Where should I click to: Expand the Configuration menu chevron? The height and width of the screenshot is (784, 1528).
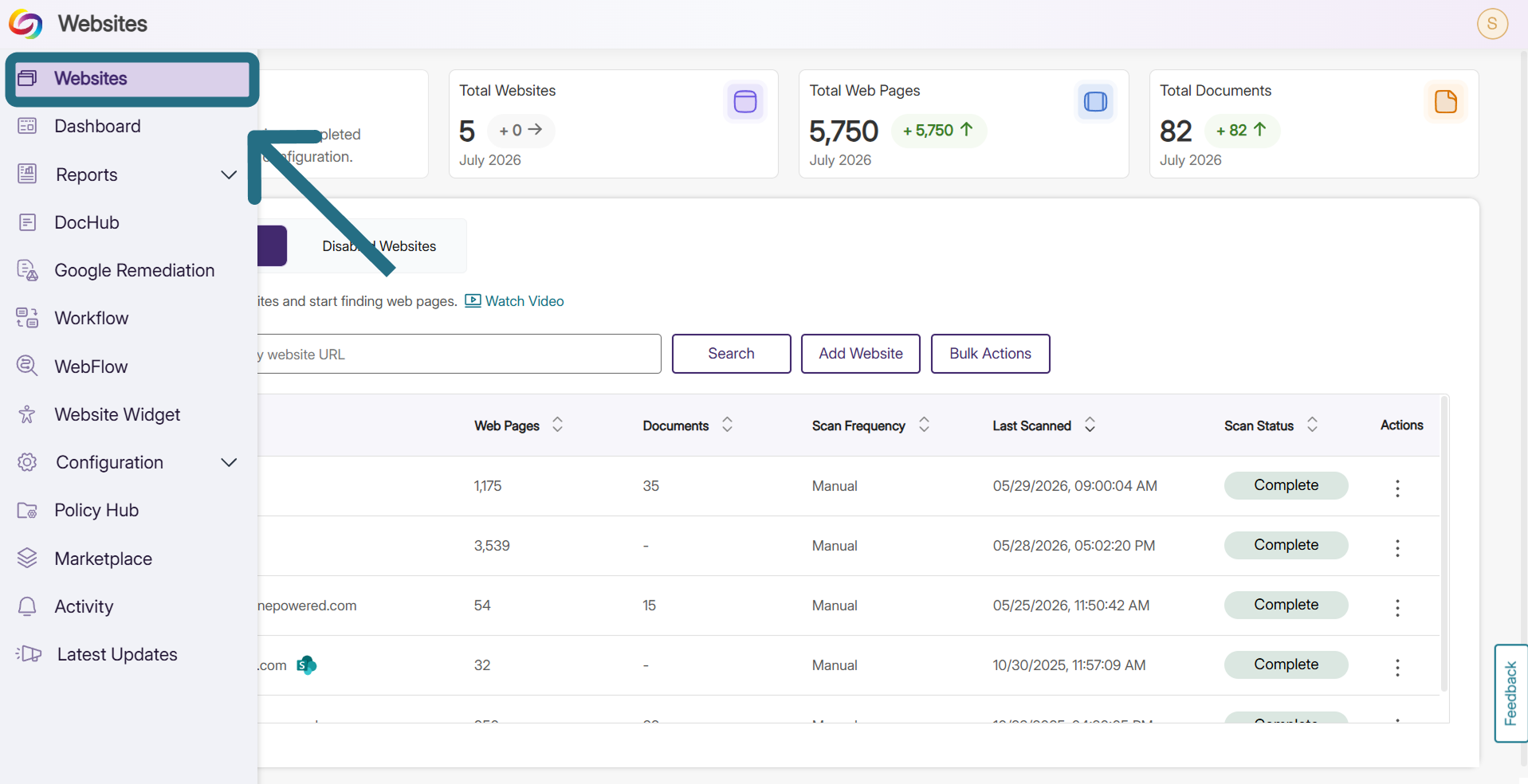tap(229, 462)
